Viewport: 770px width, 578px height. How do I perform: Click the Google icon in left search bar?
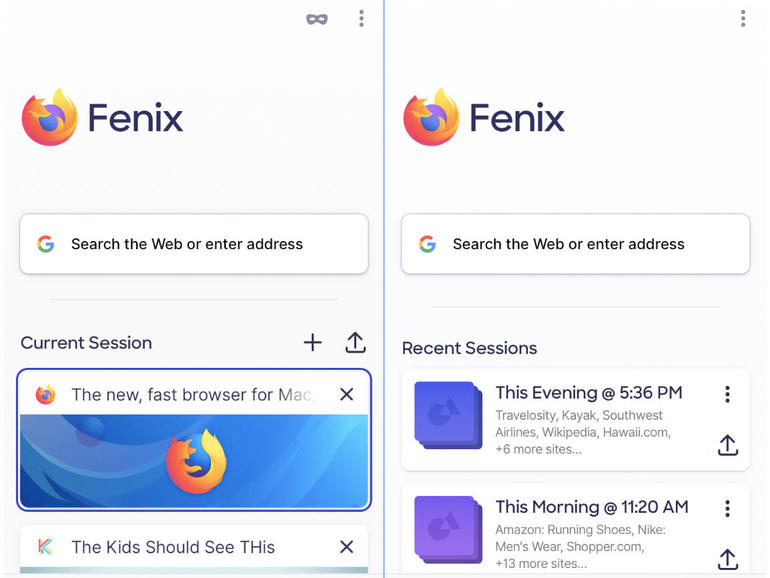[x=46, y=244]
